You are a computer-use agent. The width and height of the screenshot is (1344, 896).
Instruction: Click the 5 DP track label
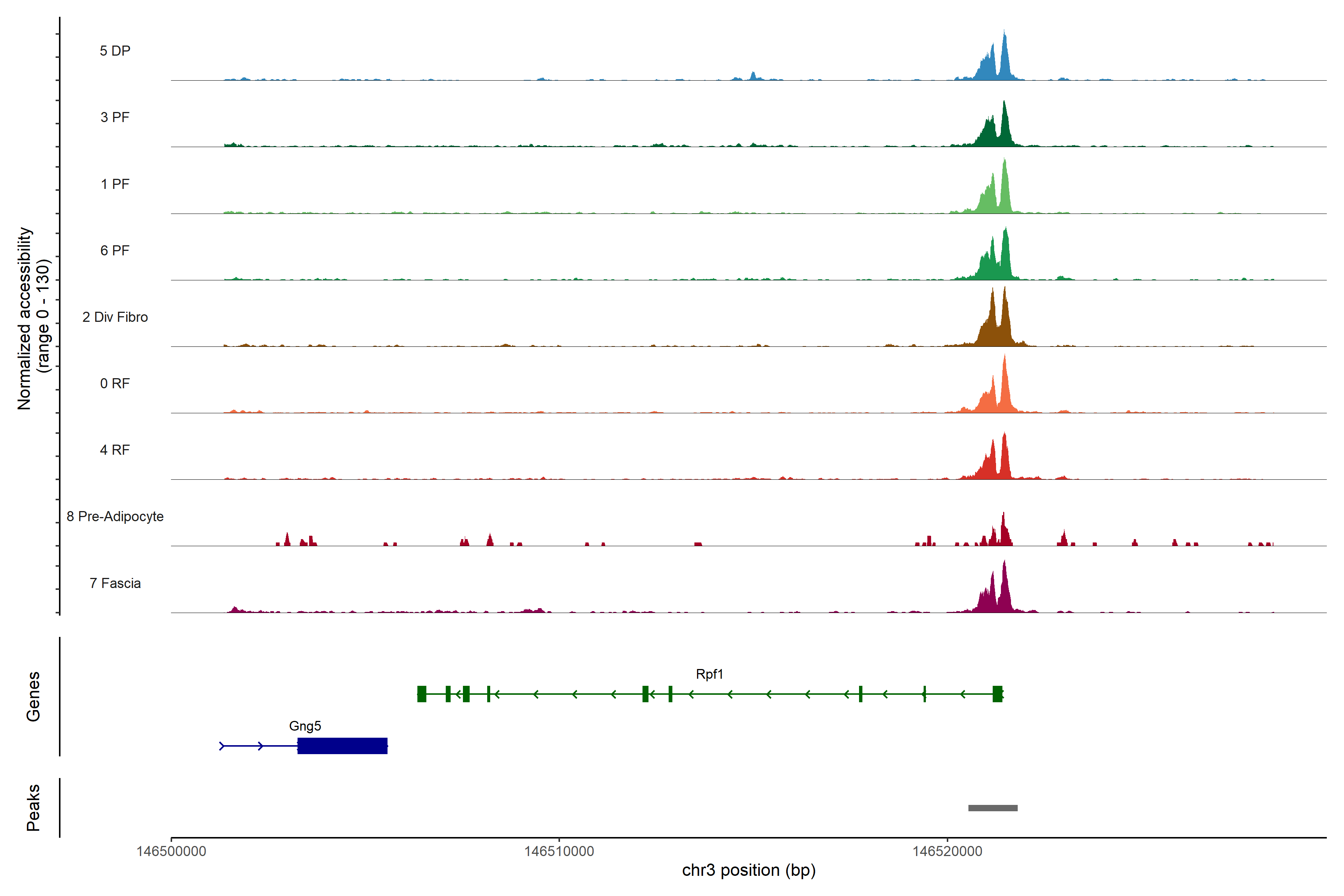(115, 51)
